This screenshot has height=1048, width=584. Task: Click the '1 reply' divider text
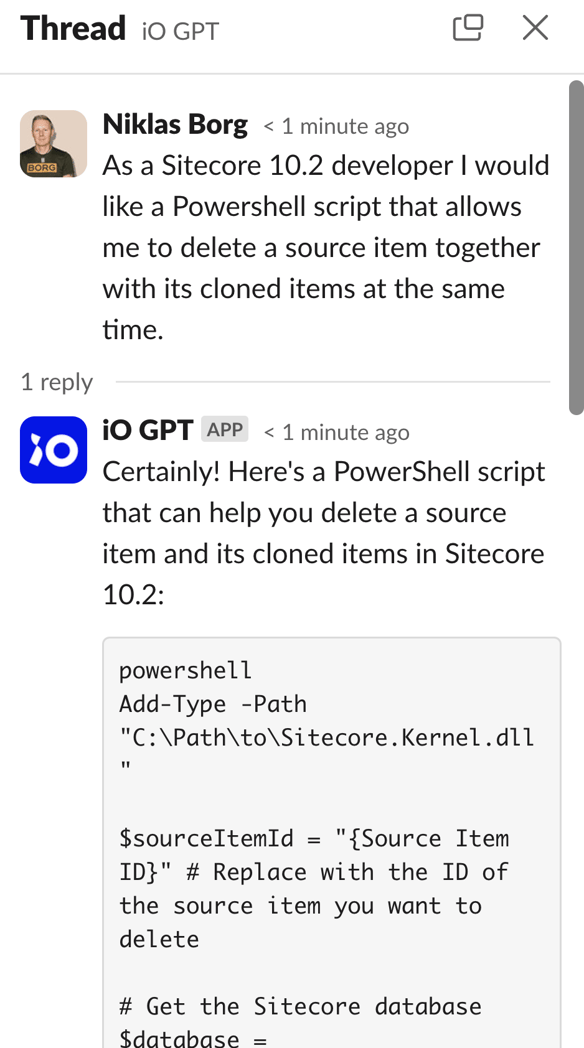(56, 382)
